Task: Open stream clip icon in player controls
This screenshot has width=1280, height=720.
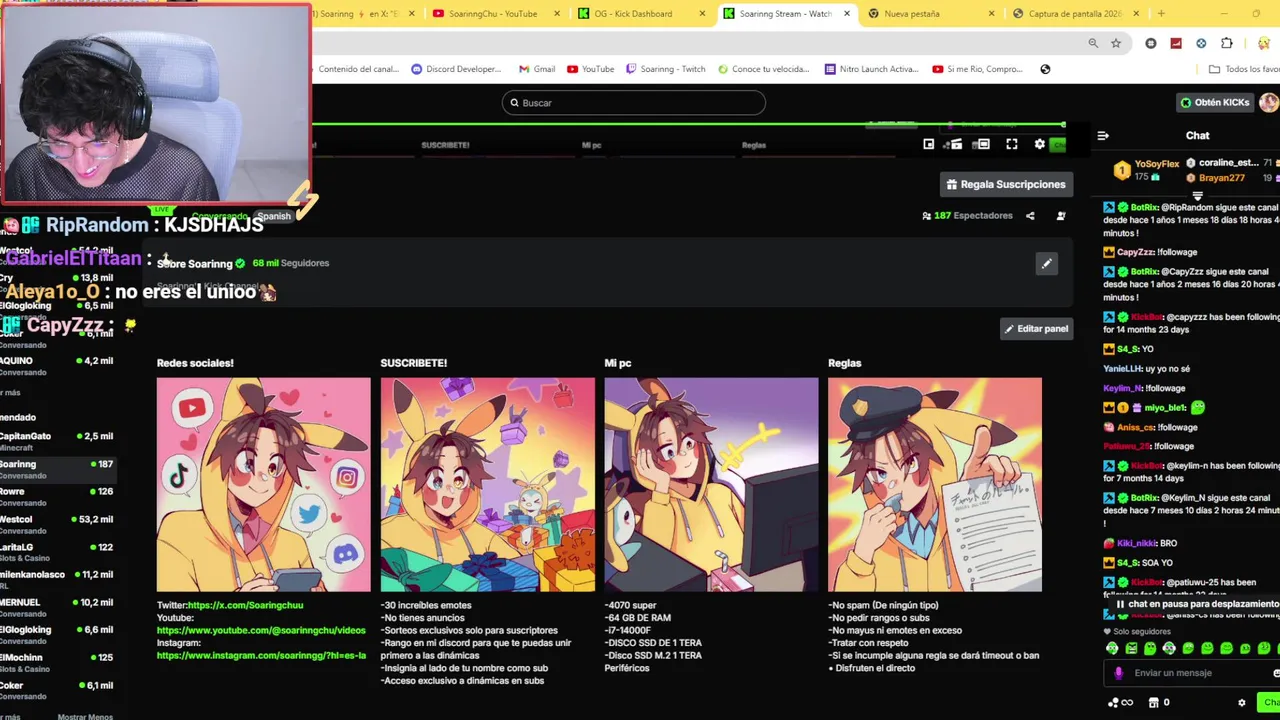Action: click(x=955, y=145)
